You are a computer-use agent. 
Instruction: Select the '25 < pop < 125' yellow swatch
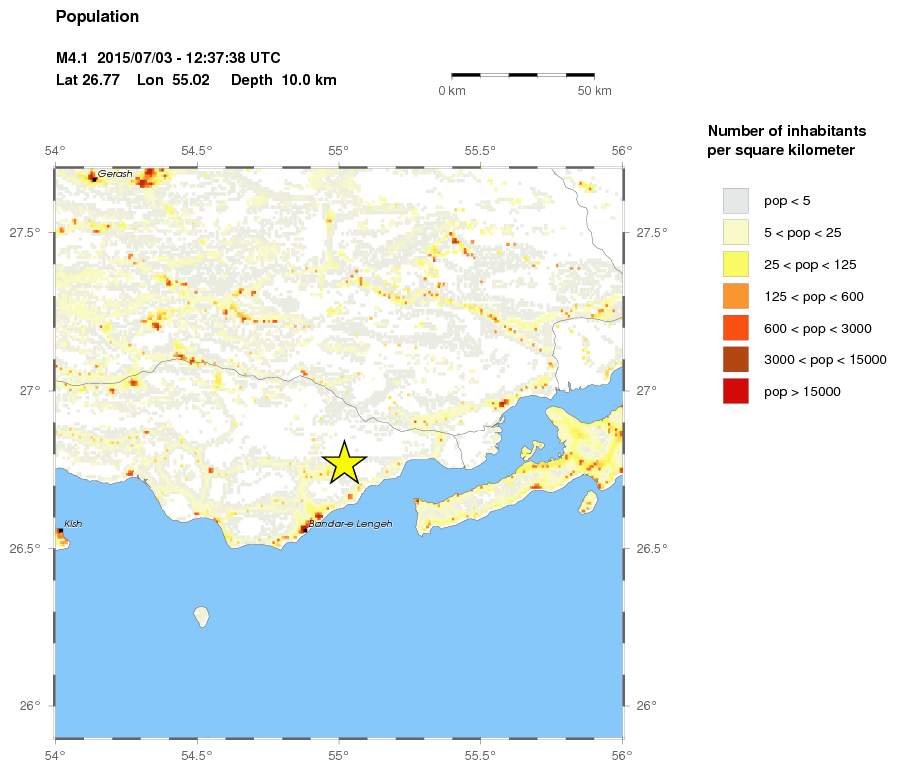coord(735,264)
